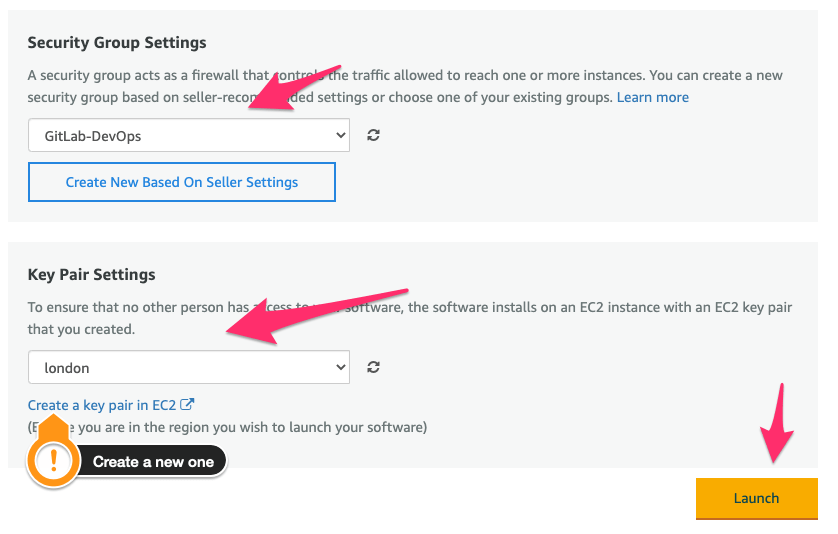Click the key pair description paragraph
Viewport: 838px width, 534px height.
[400, 318]
